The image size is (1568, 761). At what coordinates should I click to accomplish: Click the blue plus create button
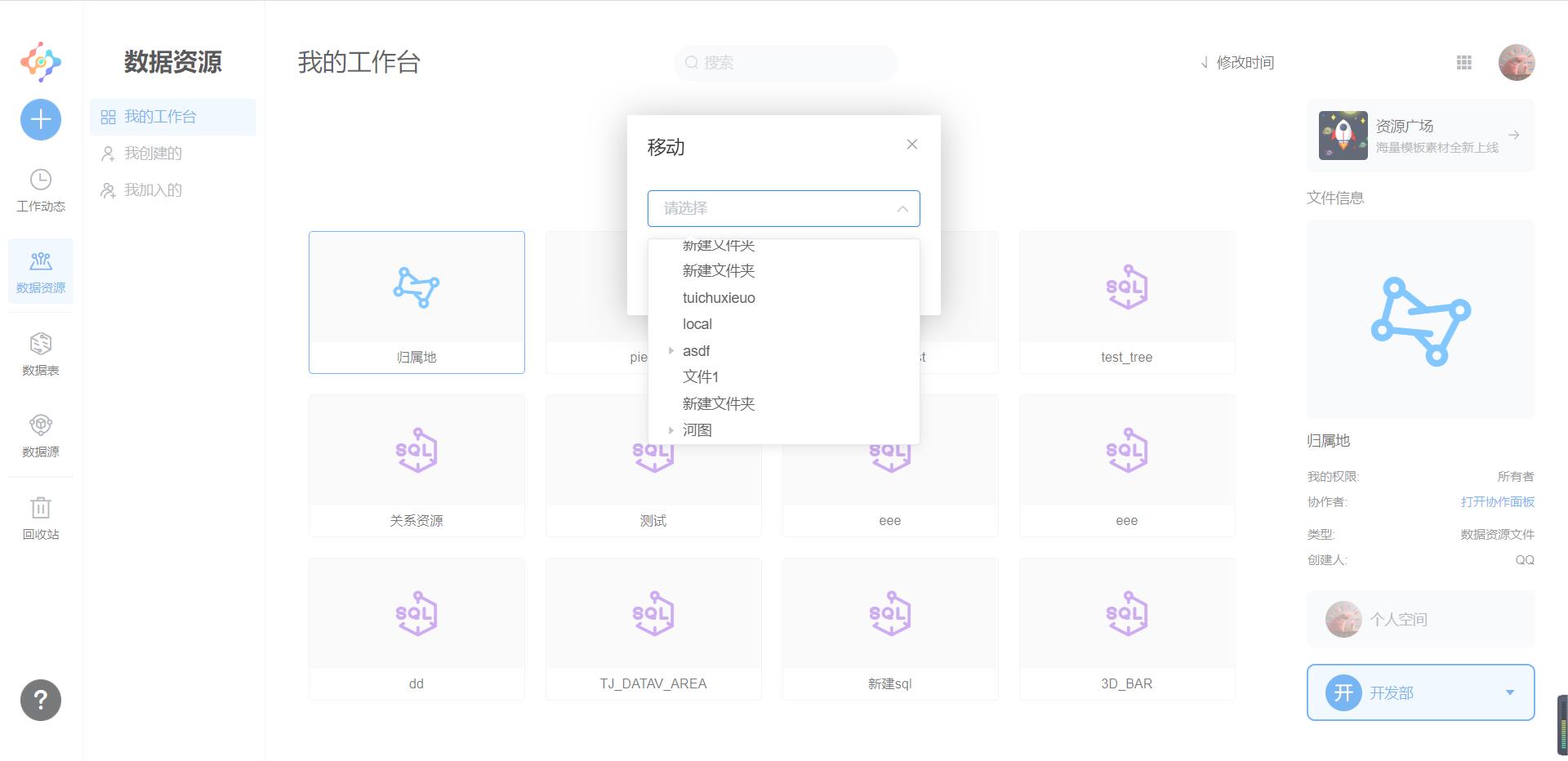41,120
